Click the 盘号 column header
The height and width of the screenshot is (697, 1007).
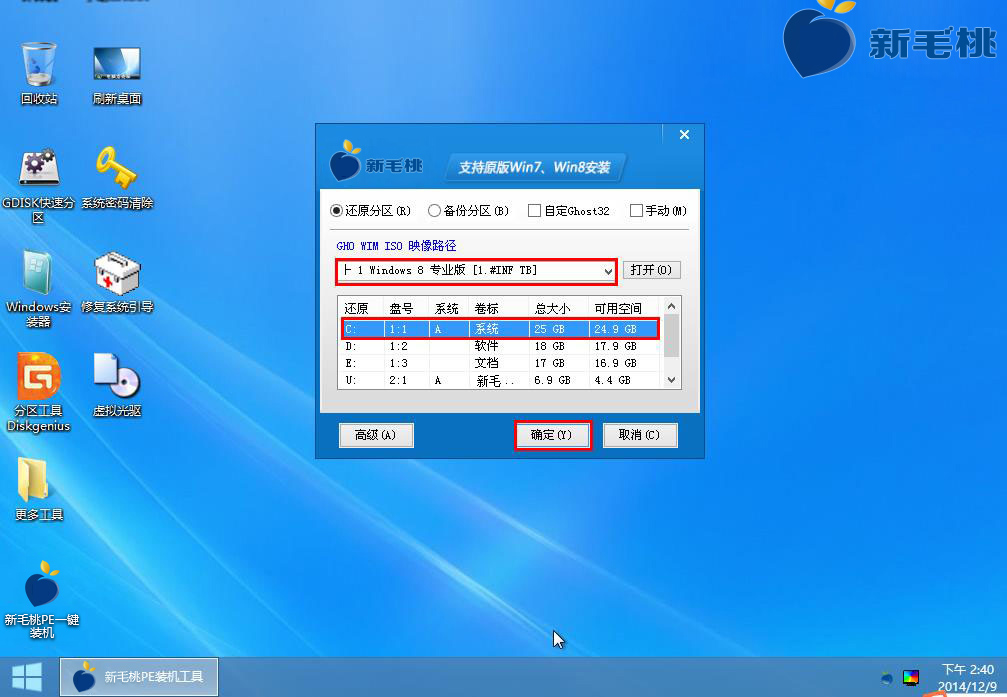406,308
